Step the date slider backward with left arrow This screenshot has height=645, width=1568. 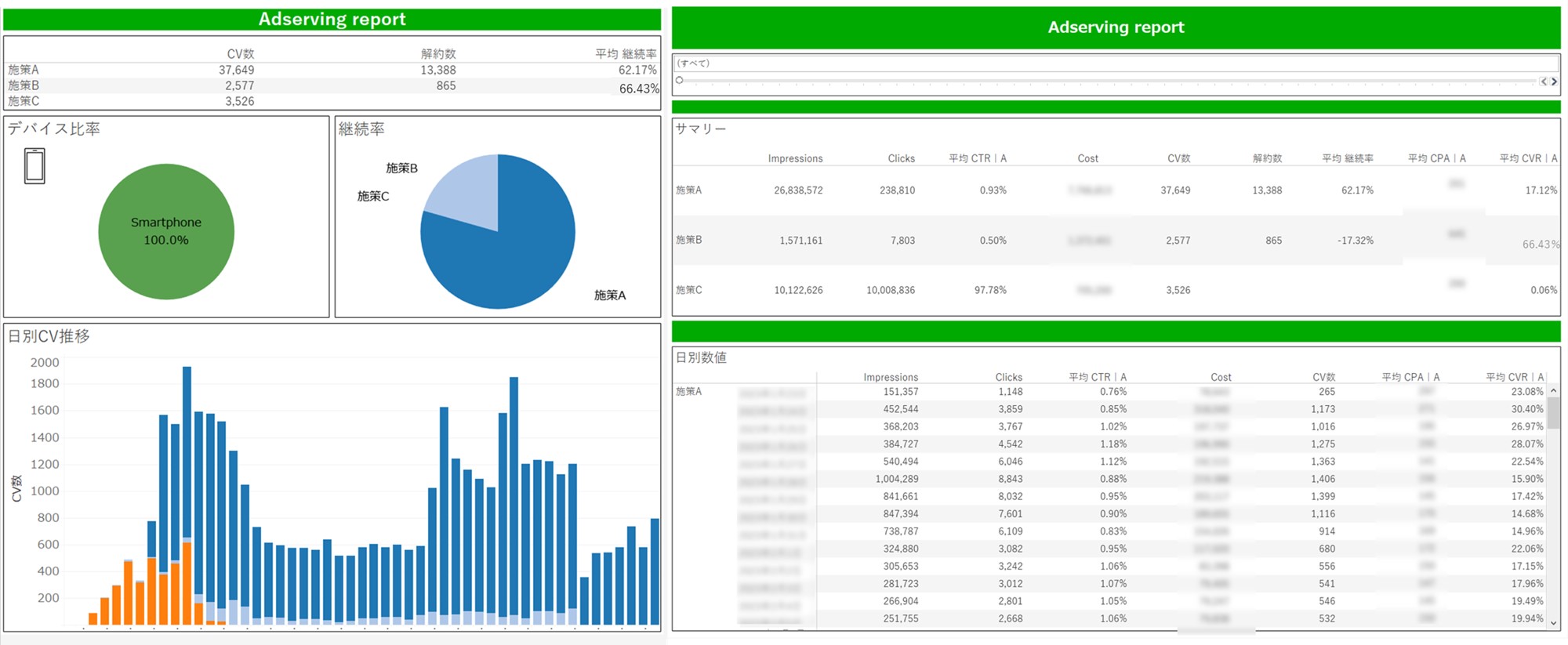[x=1544, y=82]
